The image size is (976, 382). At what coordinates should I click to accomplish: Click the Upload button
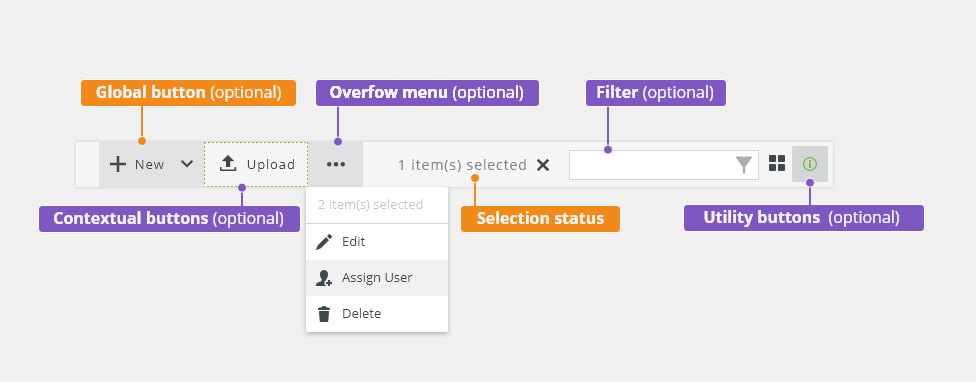pos(256,164)
